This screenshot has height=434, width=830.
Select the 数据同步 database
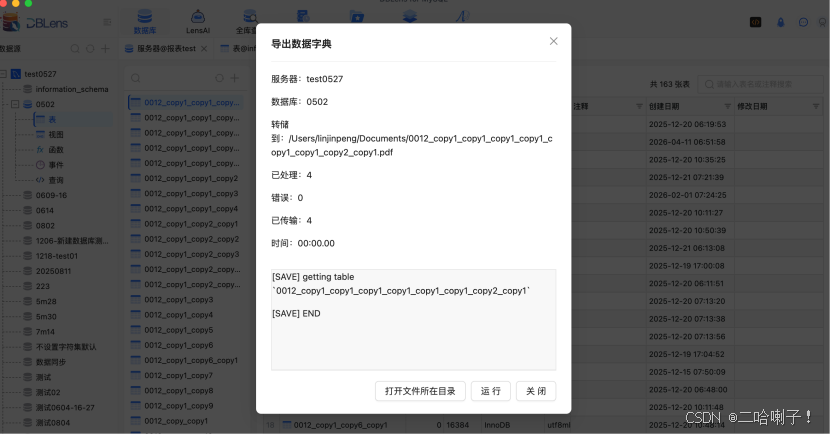(x=51, y=362)
